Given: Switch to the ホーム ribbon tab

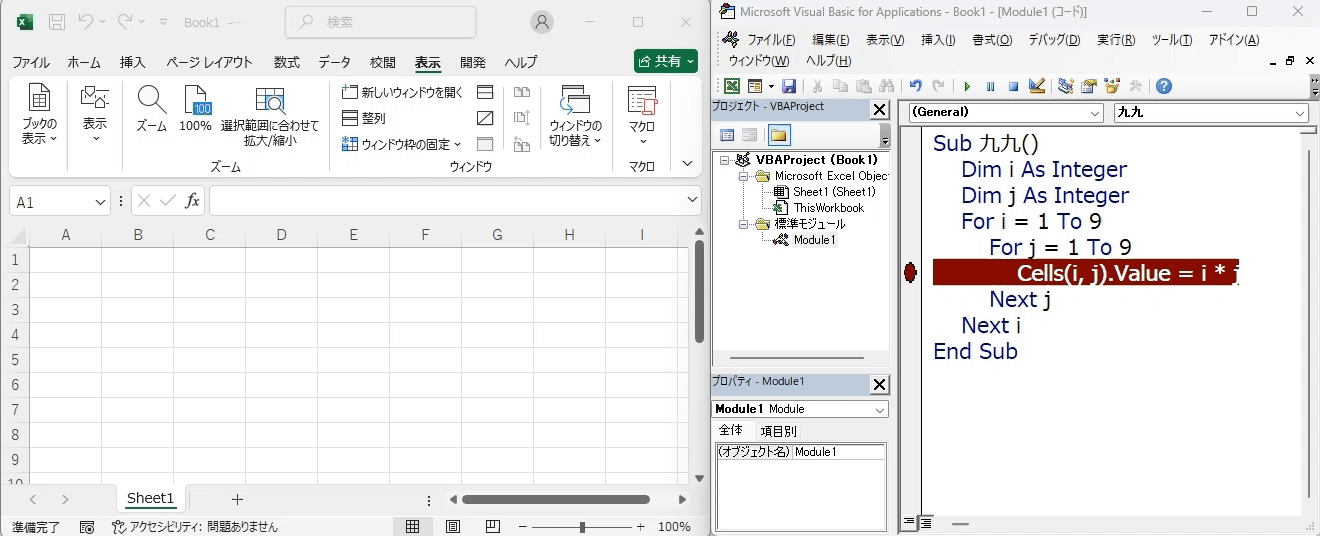Looking at the screenshot, I should pos(84,62).
